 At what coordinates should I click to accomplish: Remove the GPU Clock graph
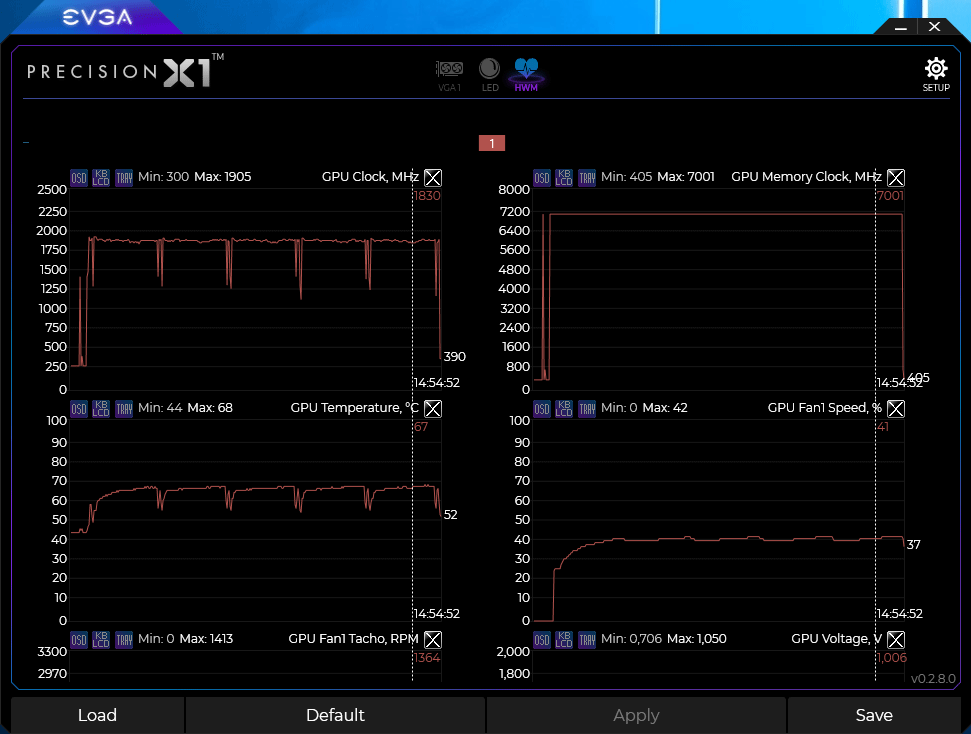point(432,177)
